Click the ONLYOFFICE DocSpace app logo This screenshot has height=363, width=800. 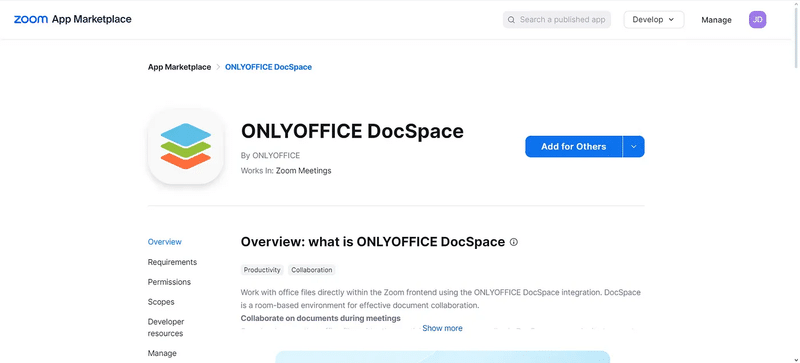pos(186,146)
